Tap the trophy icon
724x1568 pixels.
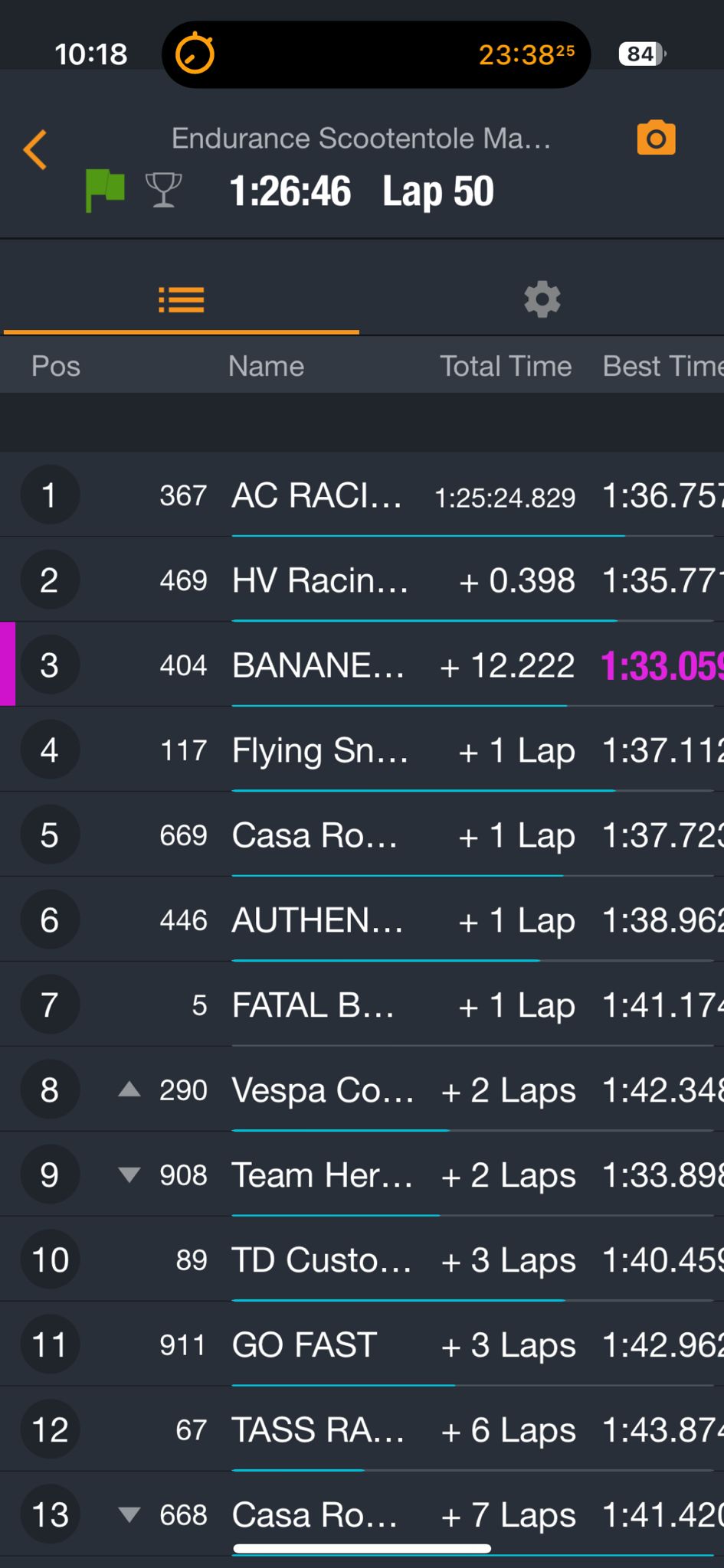[x=163, y=190]
